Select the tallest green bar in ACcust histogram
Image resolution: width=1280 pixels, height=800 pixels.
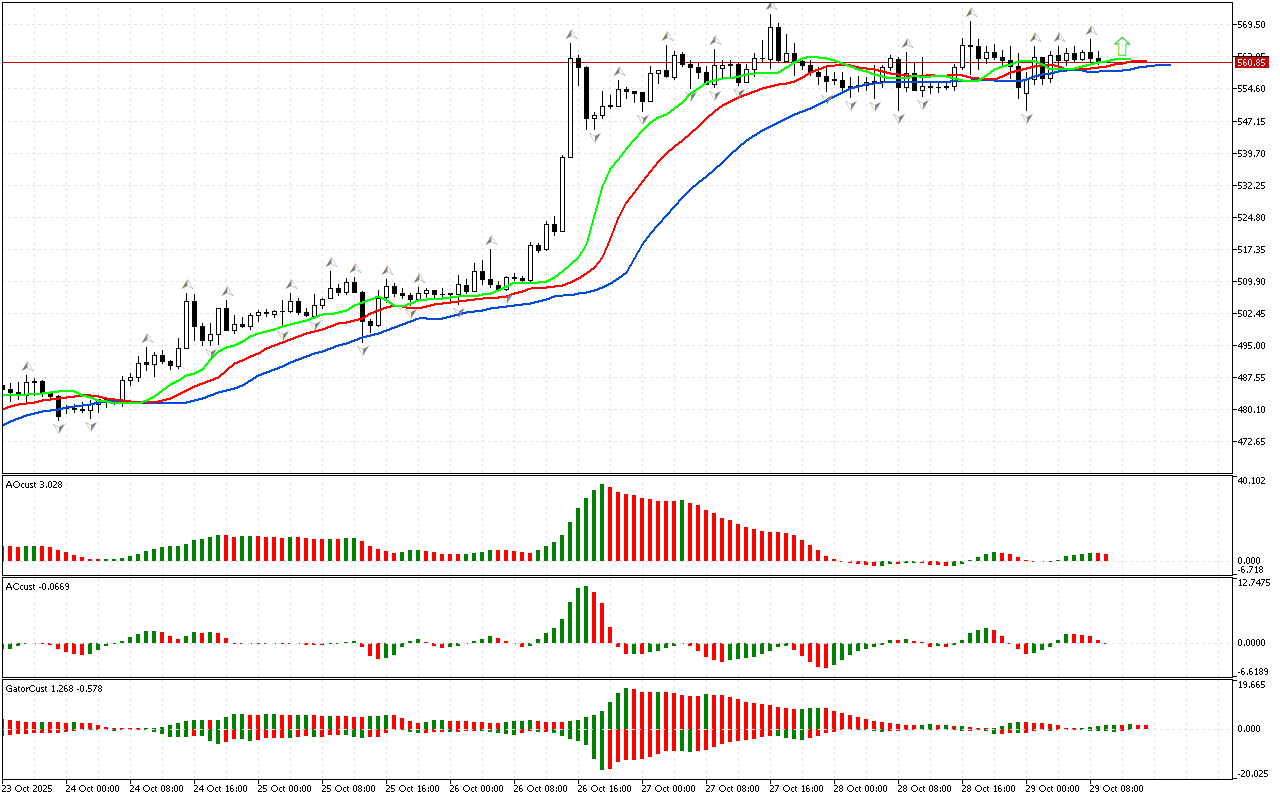(x=586, y=614)
